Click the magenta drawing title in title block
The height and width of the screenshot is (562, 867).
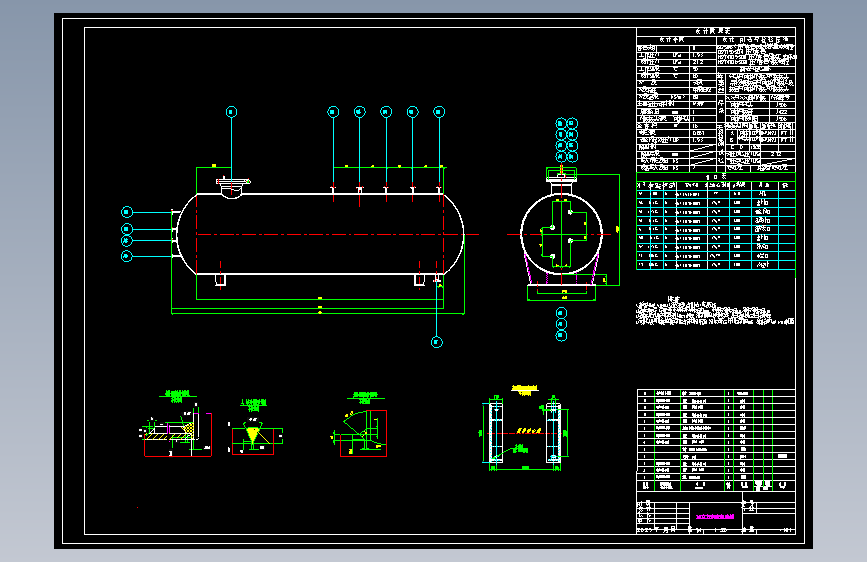click(x=715, y=517)
